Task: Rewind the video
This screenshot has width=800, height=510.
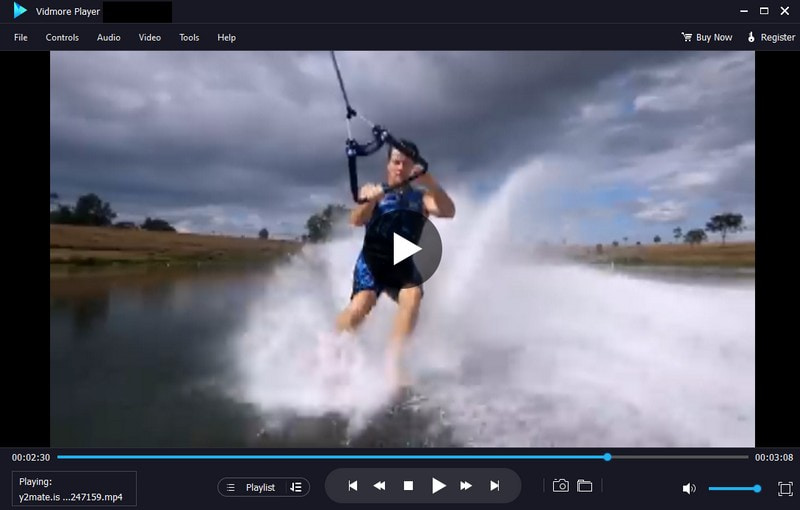Action: pyautogui.click(x=380, y=486)
